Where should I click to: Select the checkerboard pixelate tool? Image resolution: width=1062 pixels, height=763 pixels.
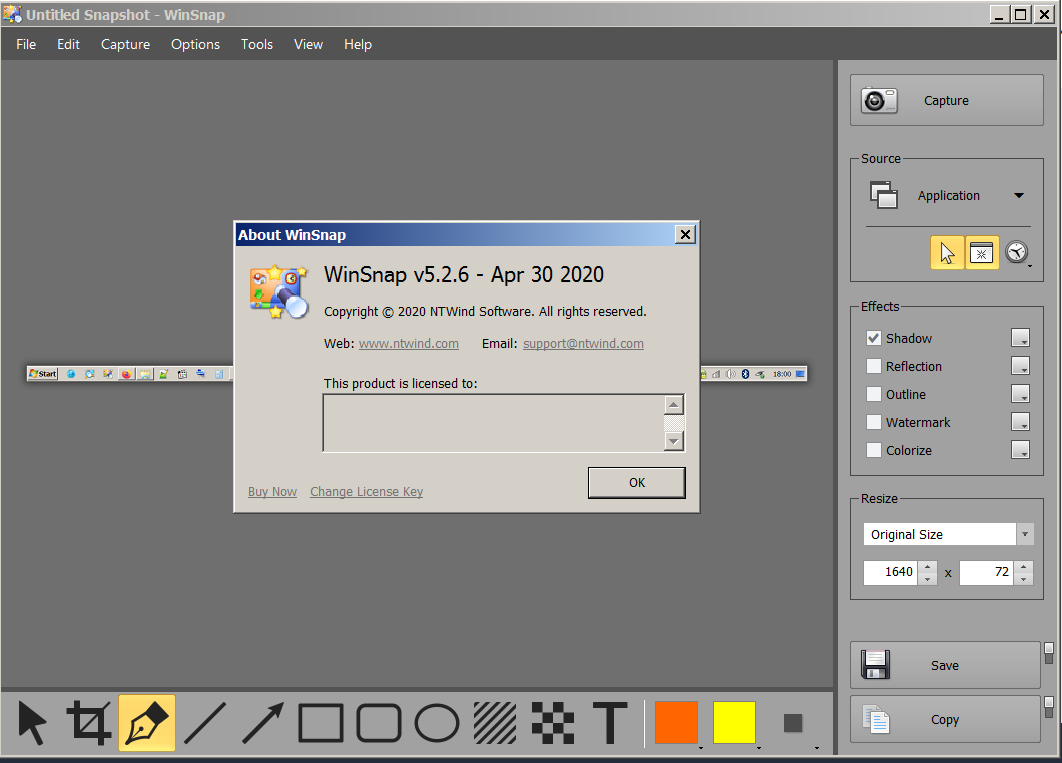click(553, 723)
